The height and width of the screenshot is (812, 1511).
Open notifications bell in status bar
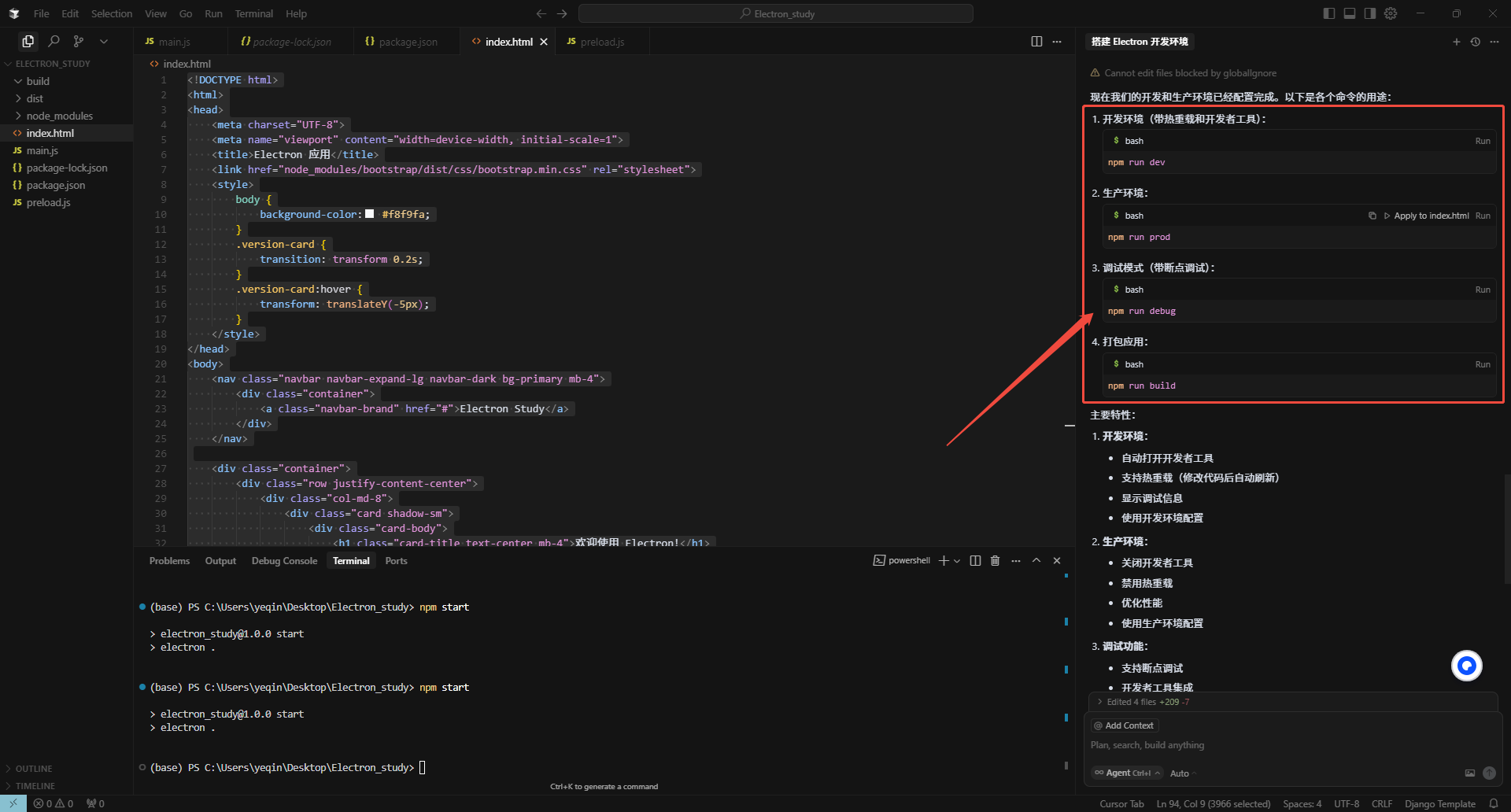[1494, 803]
